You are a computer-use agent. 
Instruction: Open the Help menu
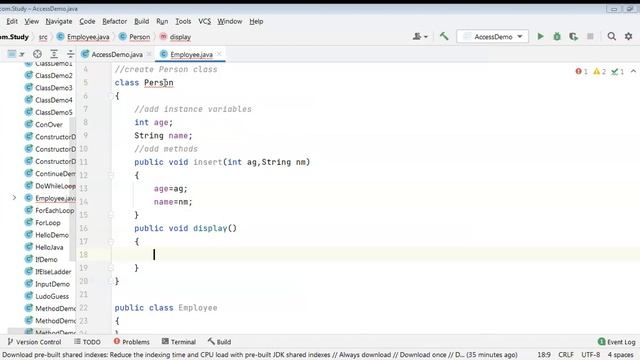point(256,21)
